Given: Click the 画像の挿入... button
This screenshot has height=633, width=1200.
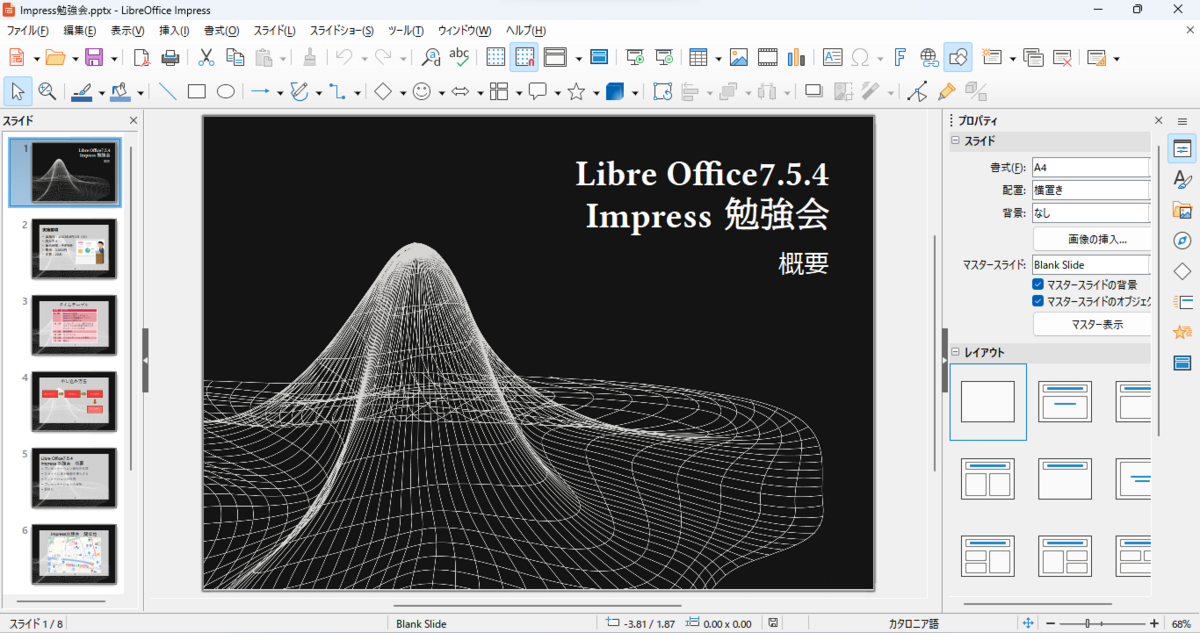Looking at the screenshot, I should pos(1092,240).
